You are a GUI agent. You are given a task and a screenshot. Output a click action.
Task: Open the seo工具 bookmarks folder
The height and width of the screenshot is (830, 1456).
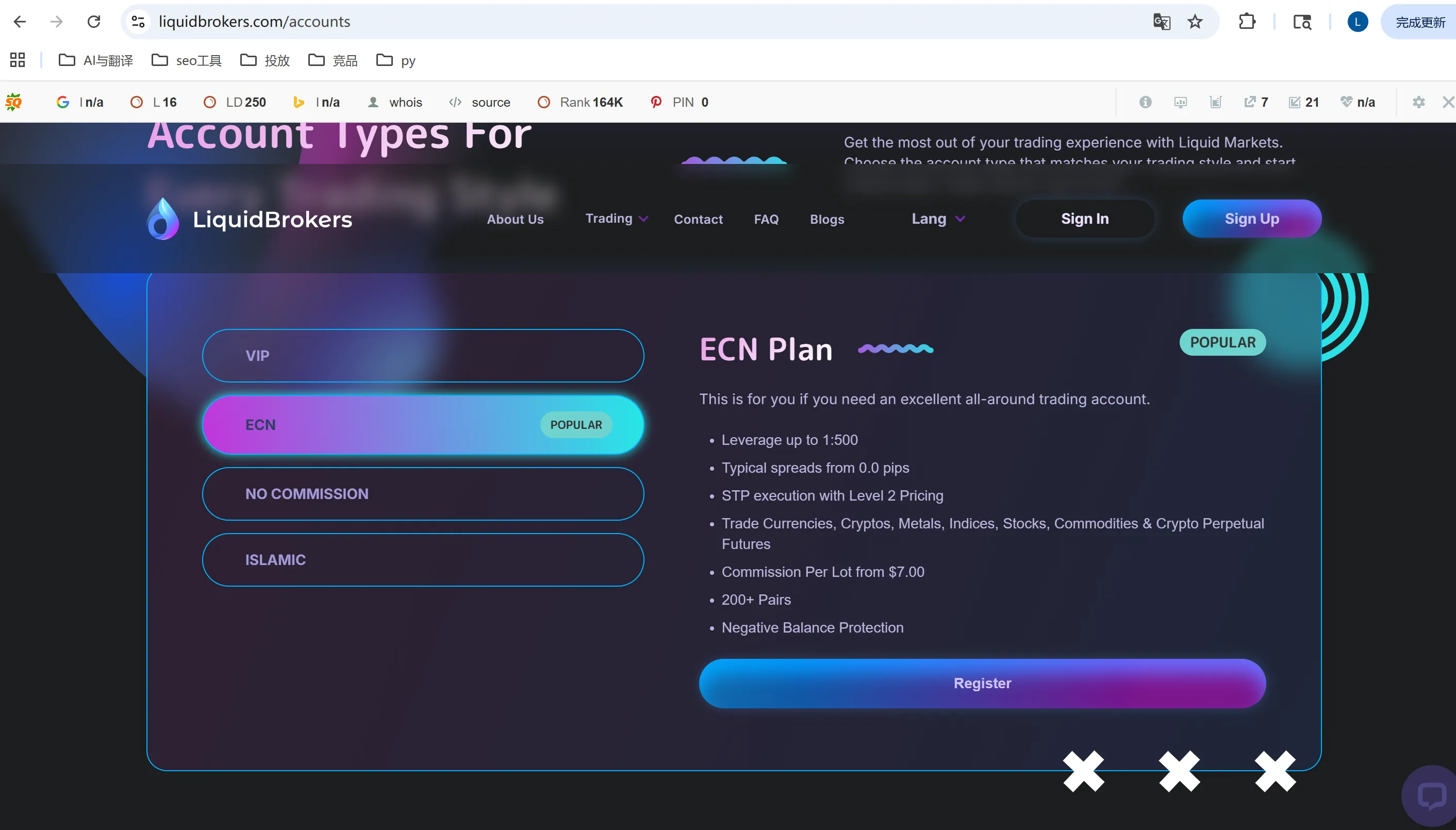tap(187, 60)
